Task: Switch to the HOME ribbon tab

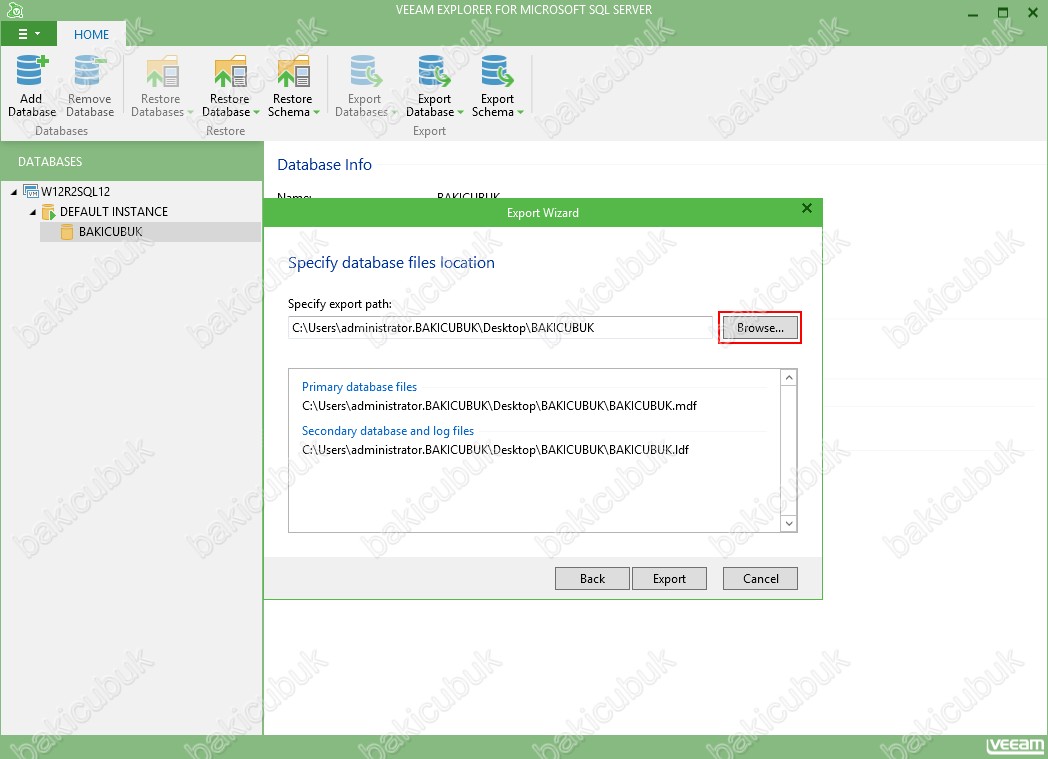Action: pyautogui.click(x=92, y=34)
